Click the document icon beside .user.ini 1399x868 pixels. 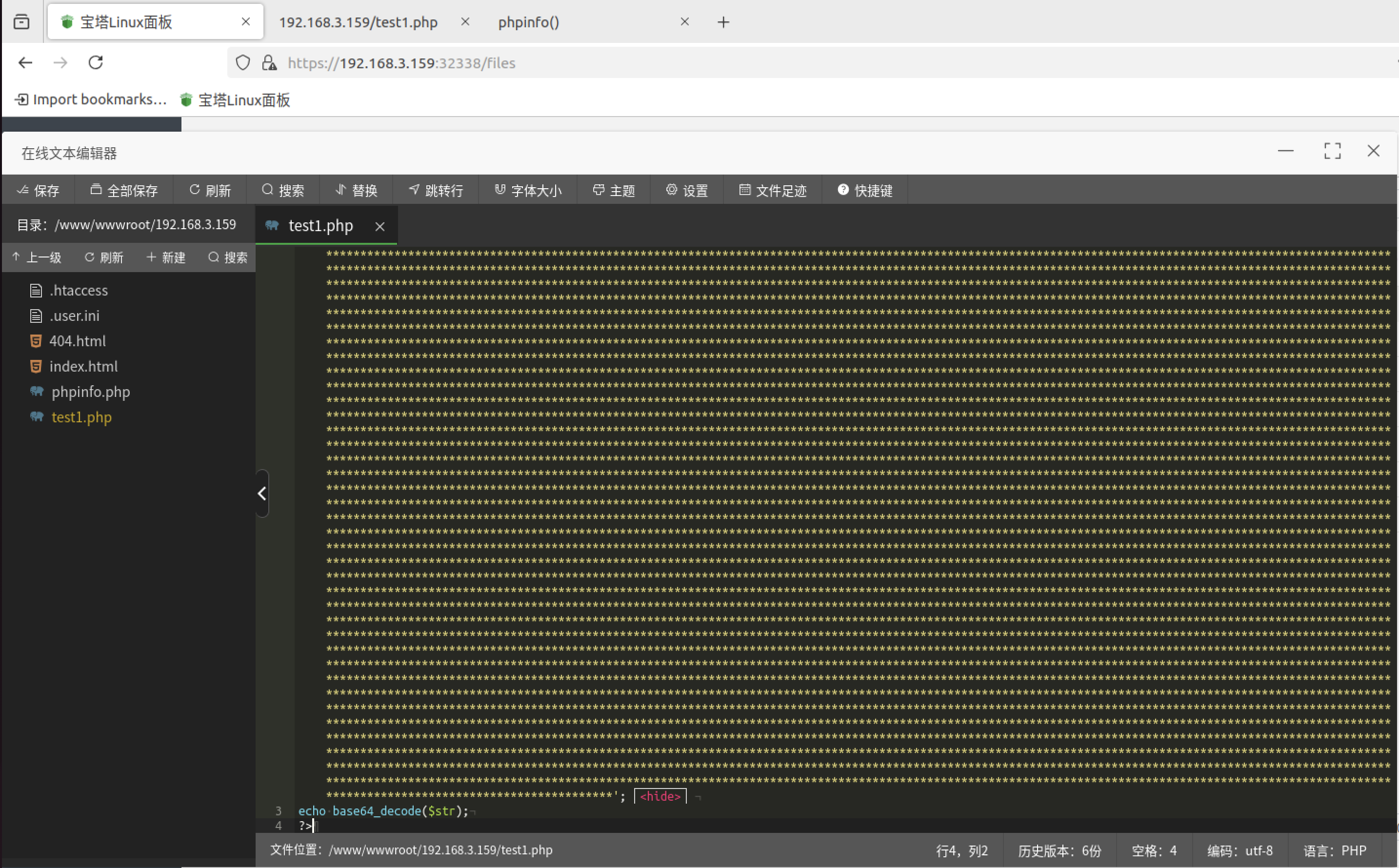36,316
